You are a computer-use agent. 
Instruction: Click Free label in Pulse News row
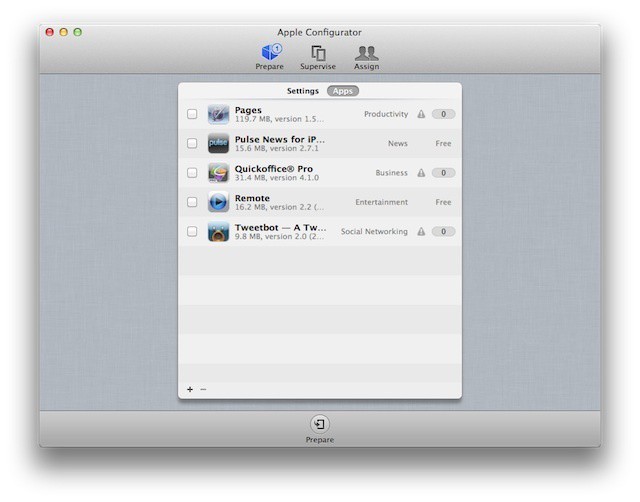pos(443,144)
